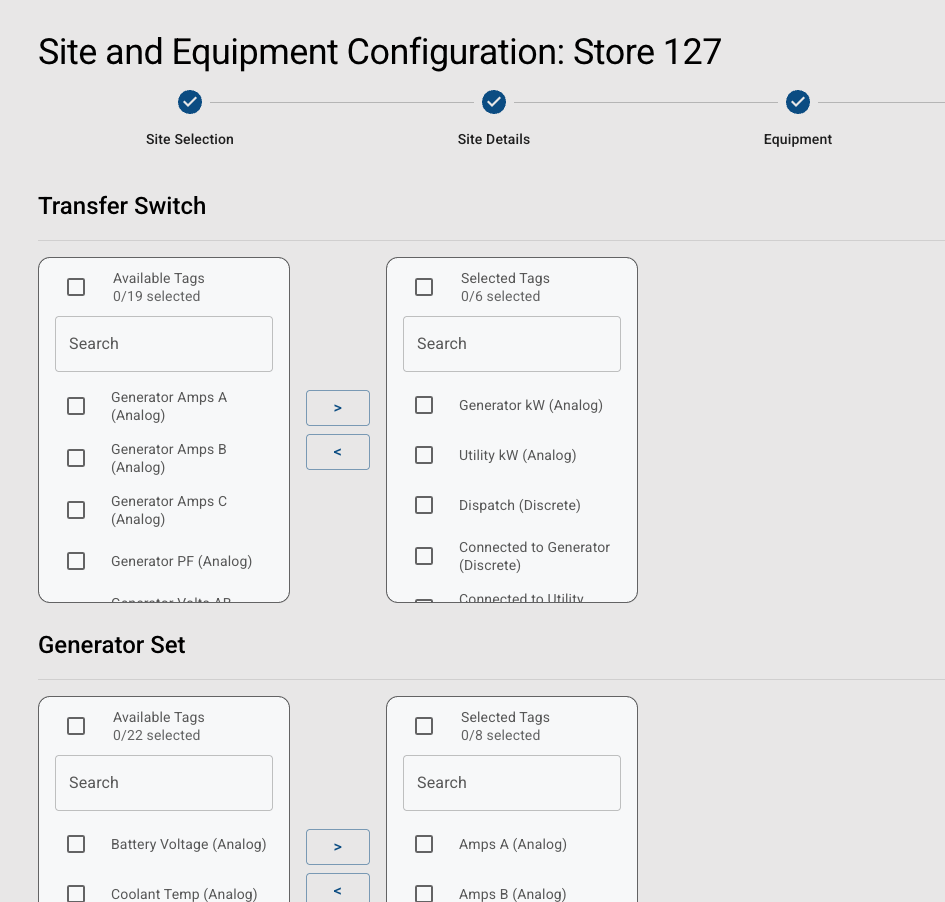Check the Battery Voltage (Analog) tag
Viewport: 945px width, 902px height.
tap(76, 844)
